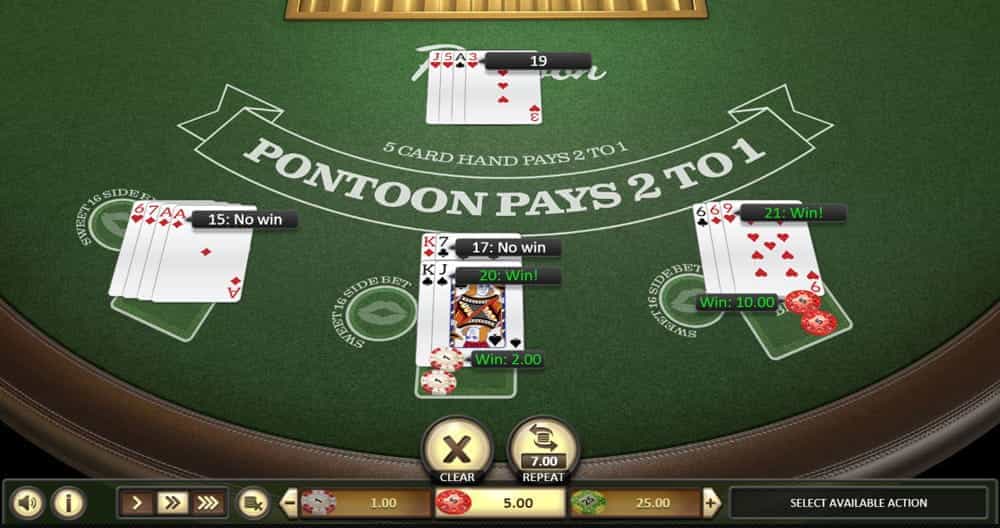
Task: Click the left seat betting box
Action: (165, 317)
